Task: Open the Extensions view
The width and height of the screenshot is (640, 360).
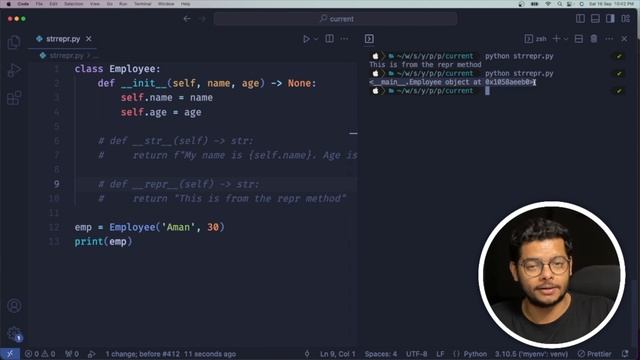Action: [x=14, y=98]
